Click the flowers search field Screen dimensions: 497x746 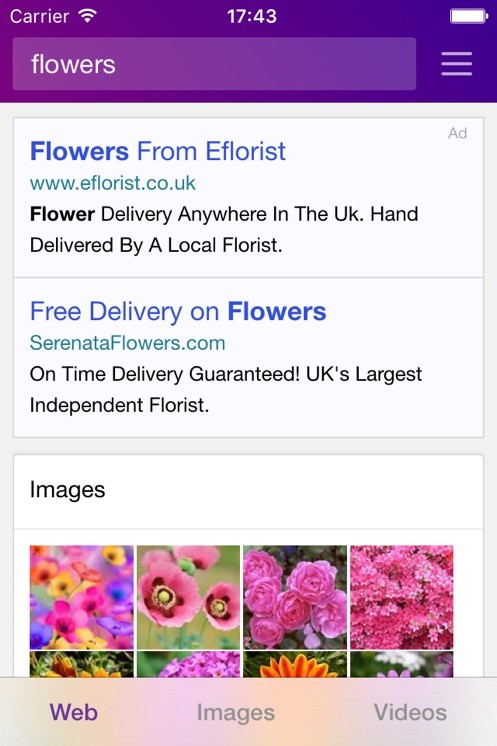click(214, 64)
